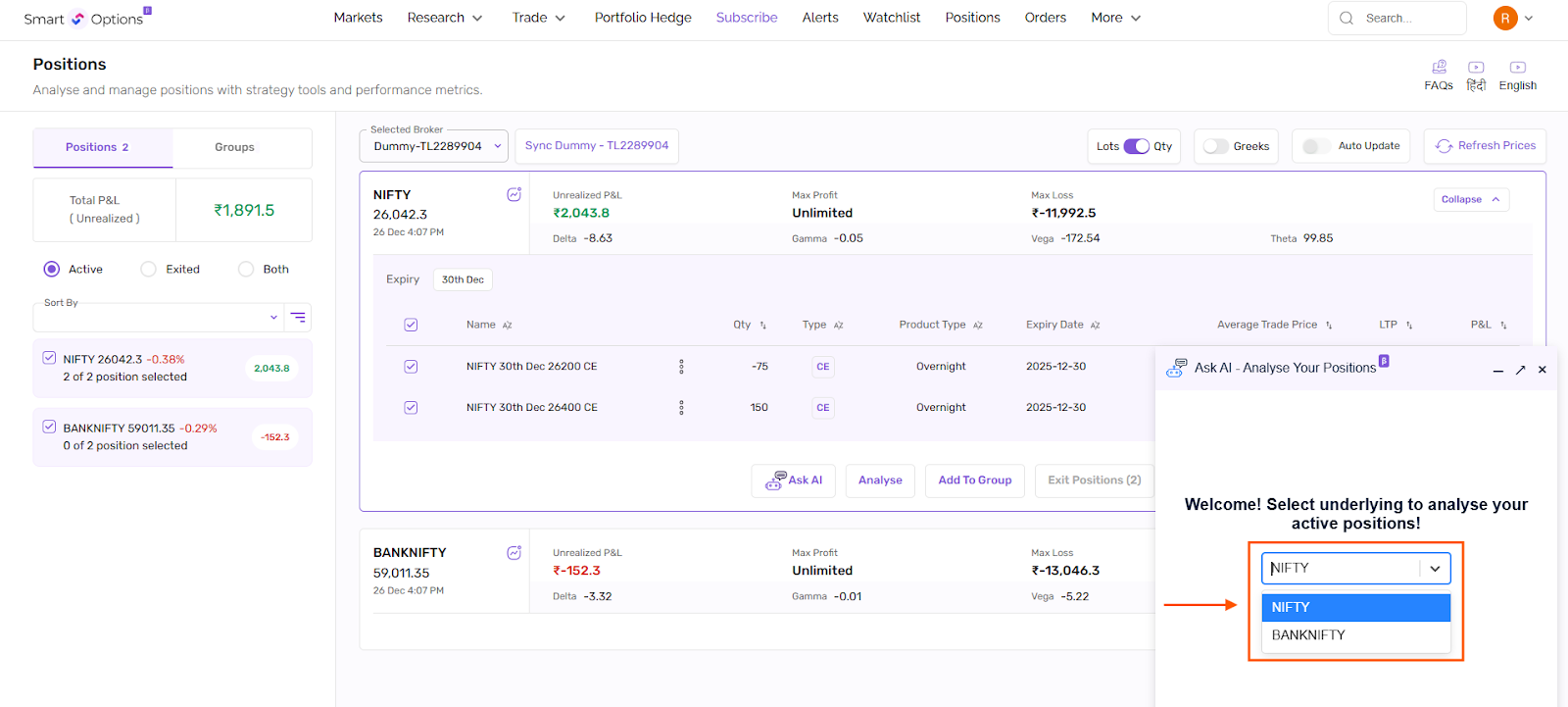Click the sort order filter icon

pos(298,318)
